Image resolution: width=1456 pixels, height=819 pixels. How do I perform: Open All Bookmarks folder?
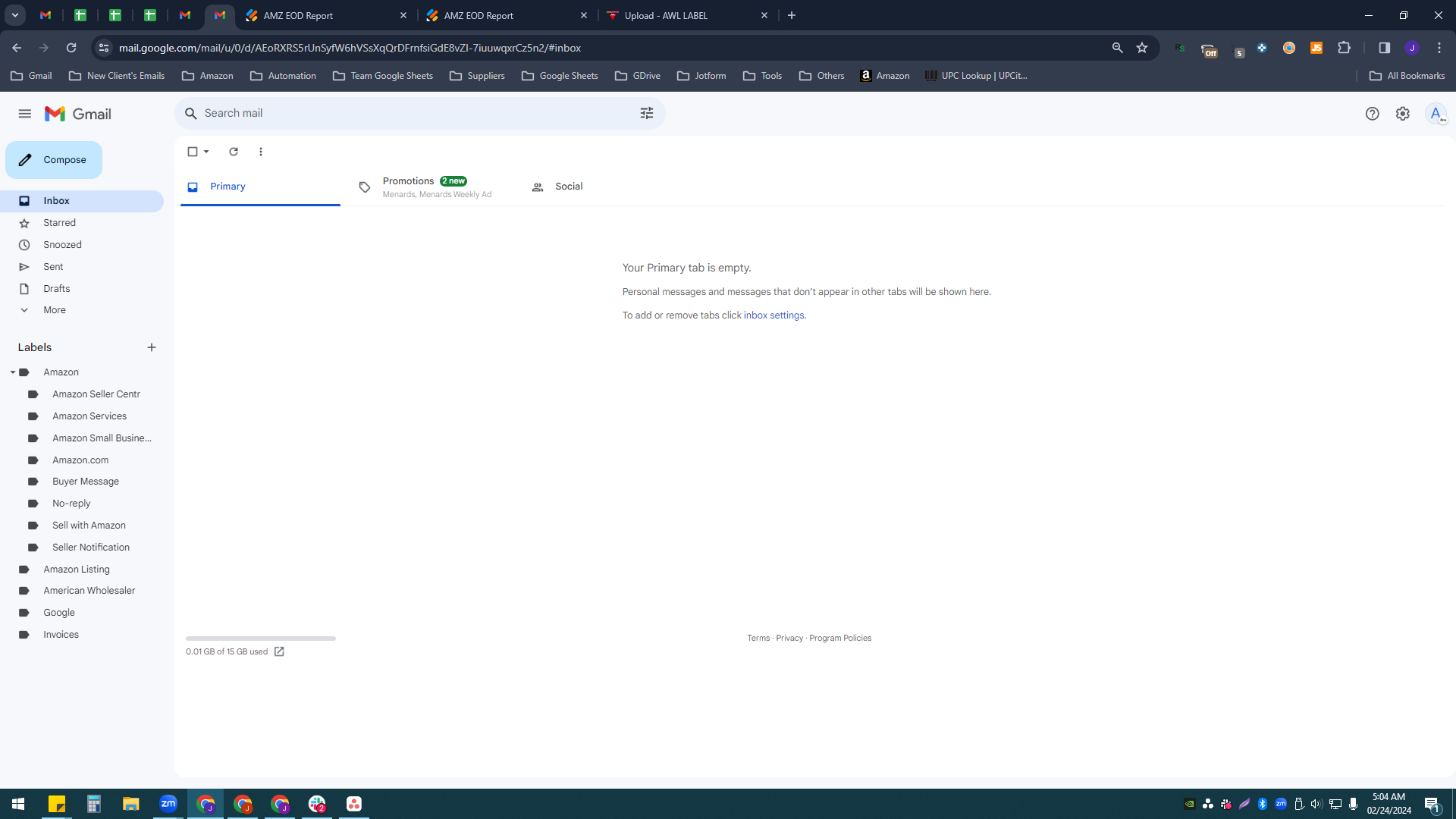1407,76
